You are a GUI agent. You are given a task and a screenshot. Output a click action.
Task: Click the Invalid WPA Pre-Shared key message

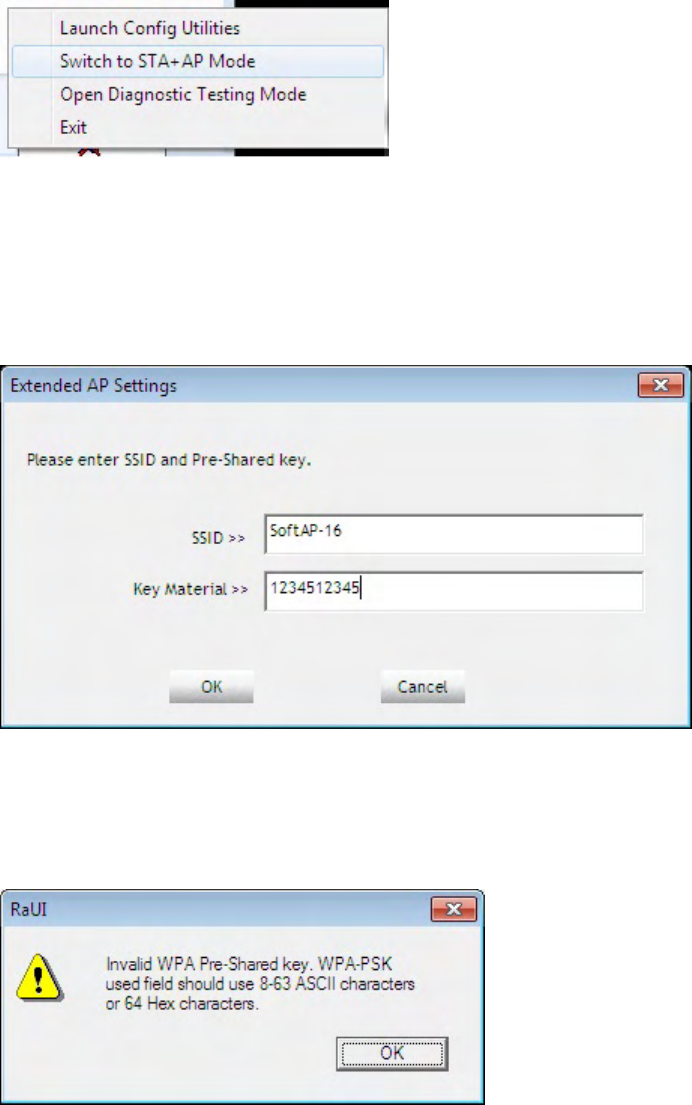(260, 984)
